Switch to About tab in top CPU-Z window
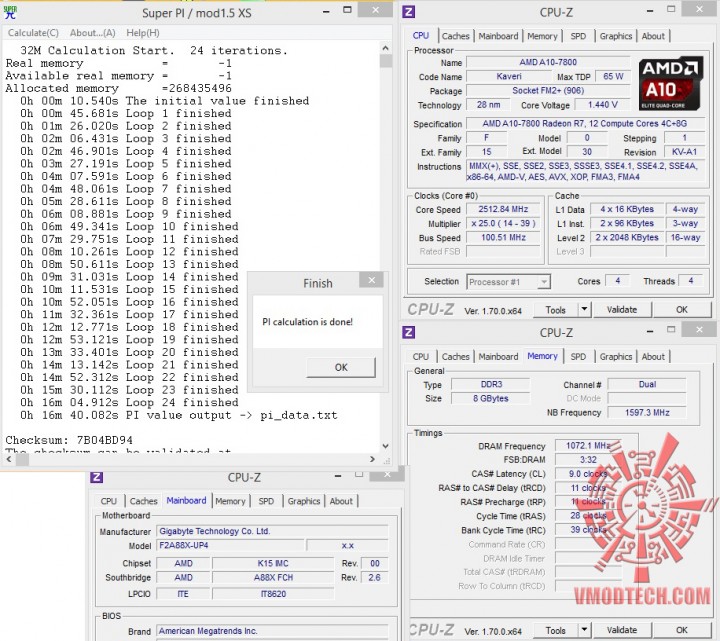Screen dimensions: 720x641 tap(653, 36)
